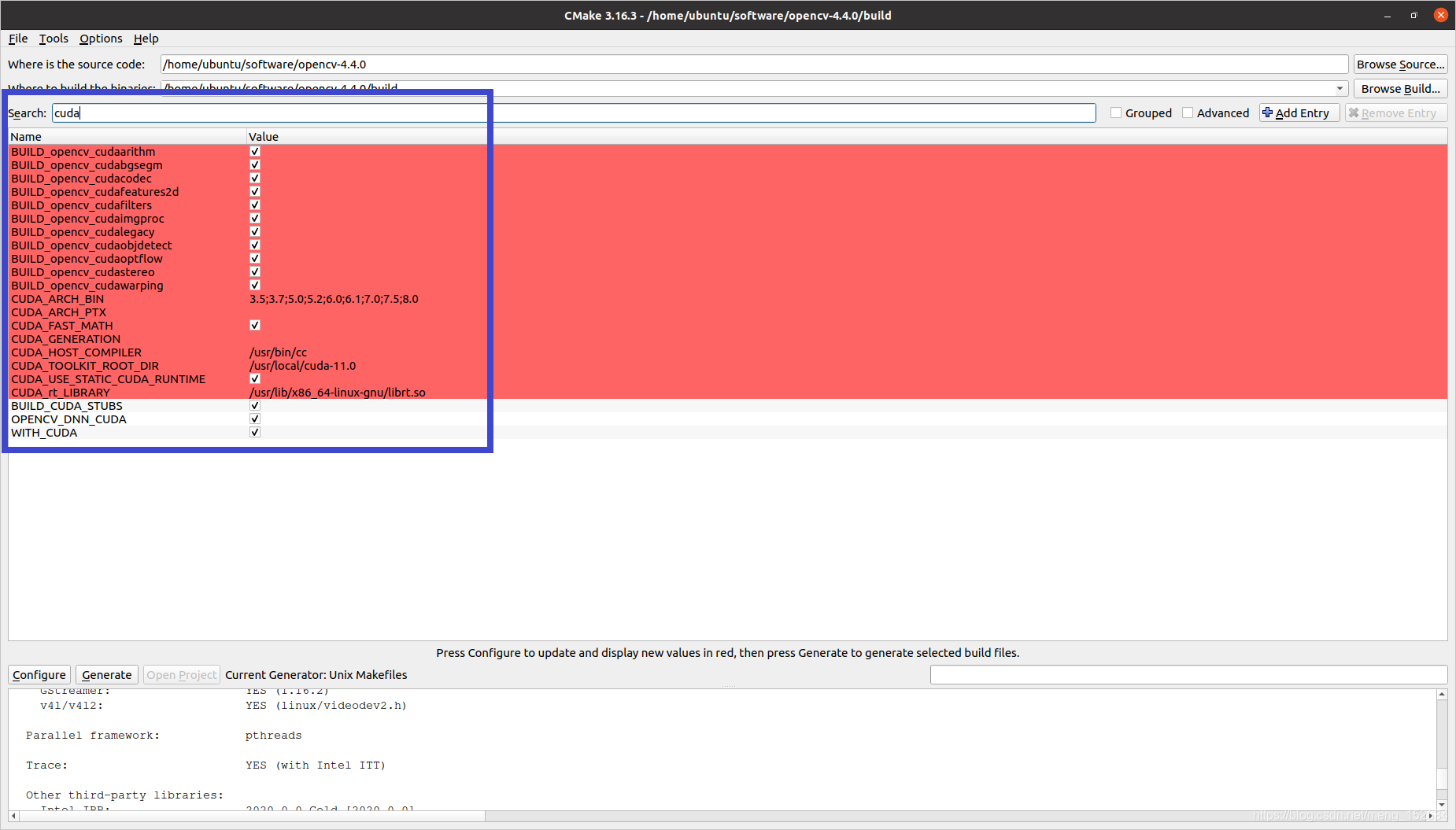Image resolution: width=1456 pixels, height=830 pixels.
Task: Select the CUDA_ARCH_BIN value 3.5;3.7;5.0
Action: coord(334,299)
